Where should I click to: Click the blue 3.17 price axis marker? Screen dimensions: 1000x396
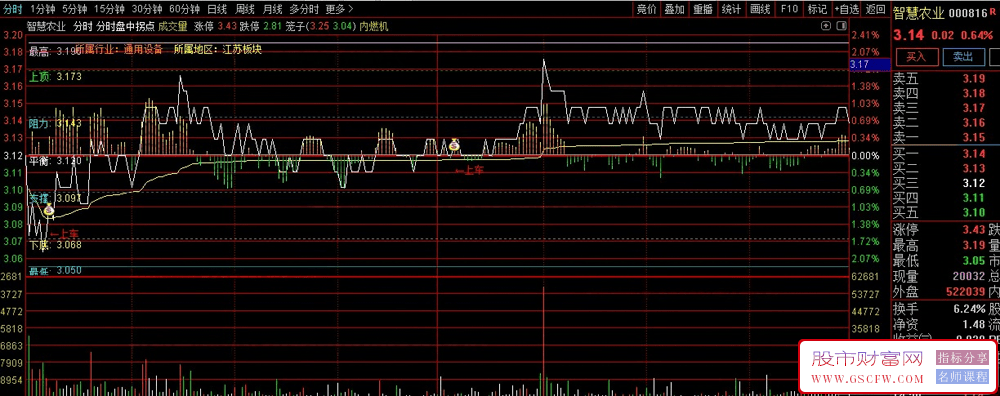pyautogui.click(x=869, y=64)
